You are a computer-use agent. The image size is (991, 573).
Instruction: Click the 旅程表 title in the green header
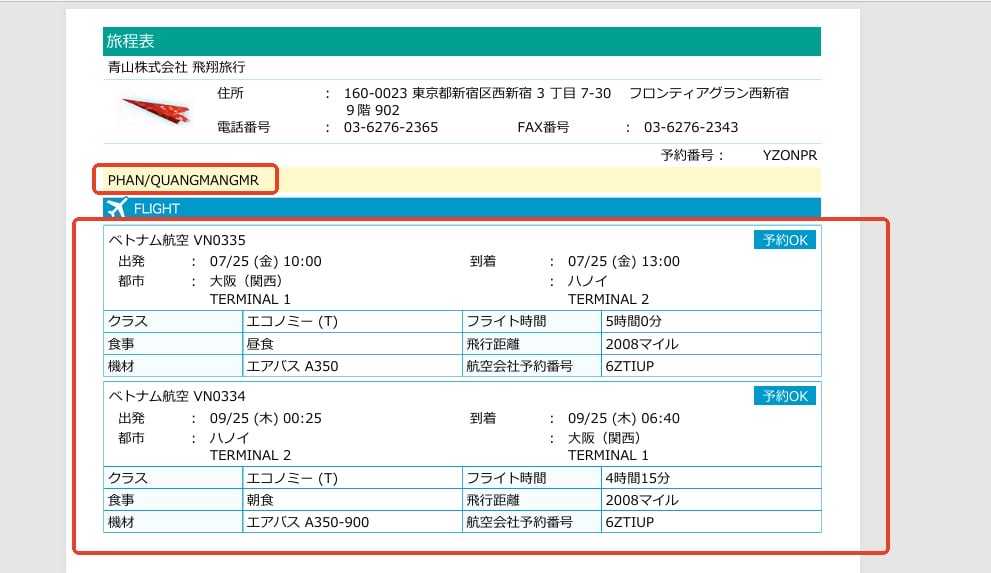[130, 41]
